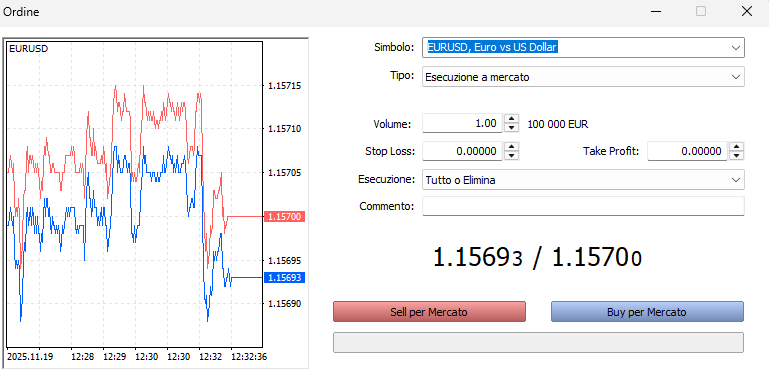Increase Take Profit with the up arrow
The height and width of the screenshot is (380, 769).
(x=737, y=147)
